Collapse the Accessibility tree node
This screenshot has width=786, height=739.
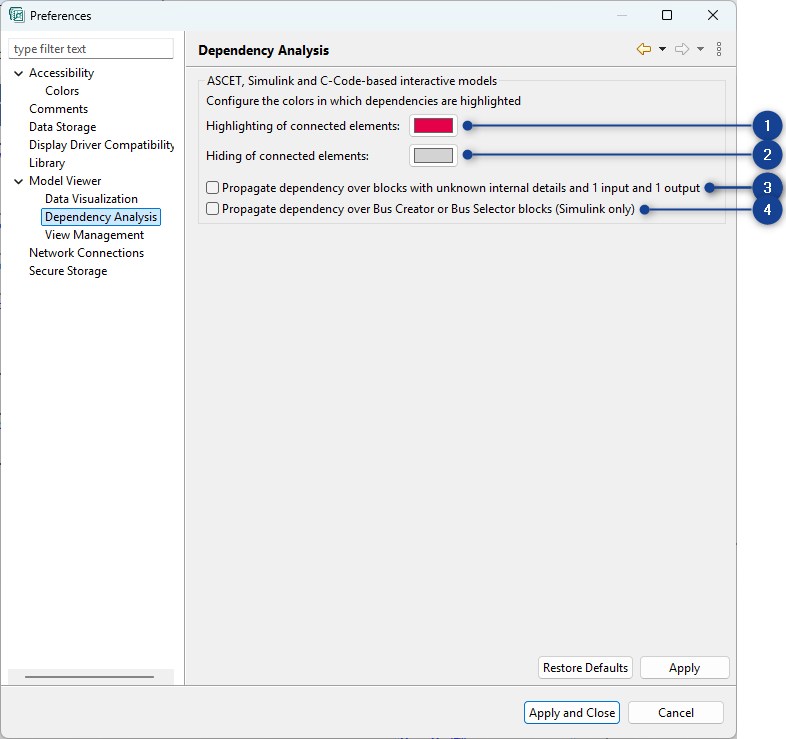point(19,73)
